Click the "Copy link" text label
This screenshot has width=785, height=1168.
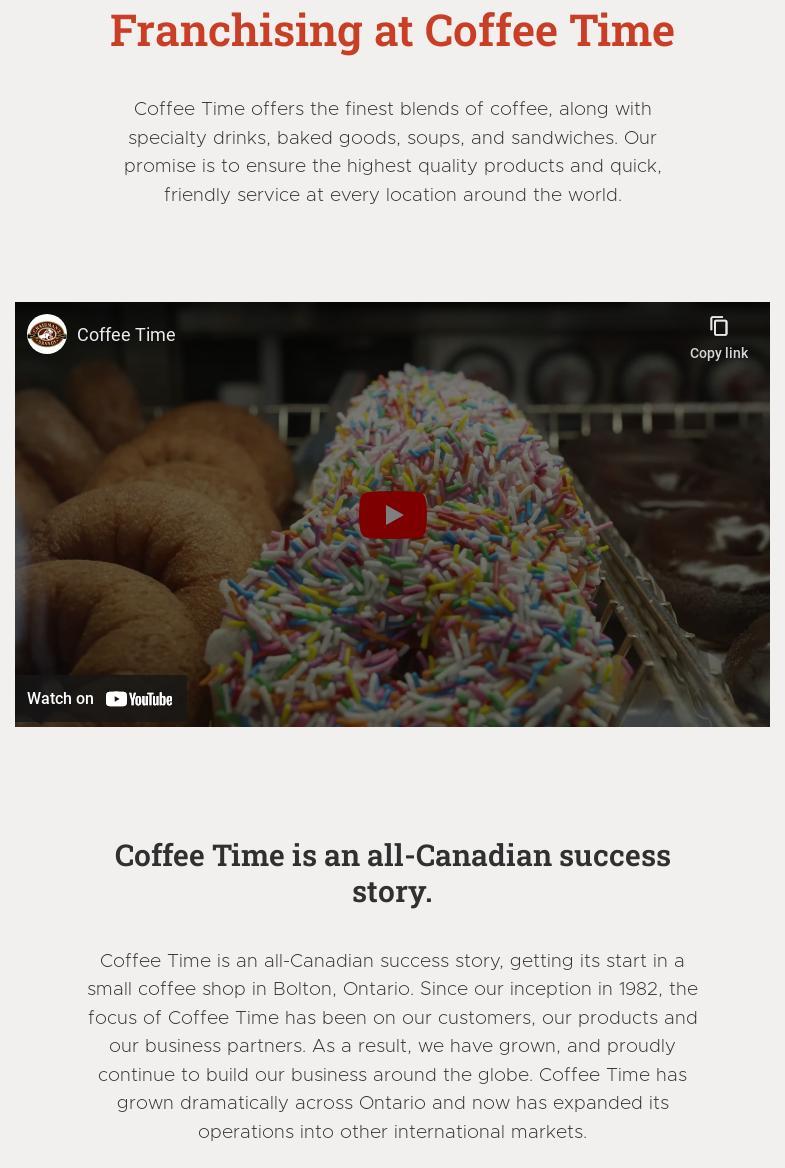pos(719,353)
